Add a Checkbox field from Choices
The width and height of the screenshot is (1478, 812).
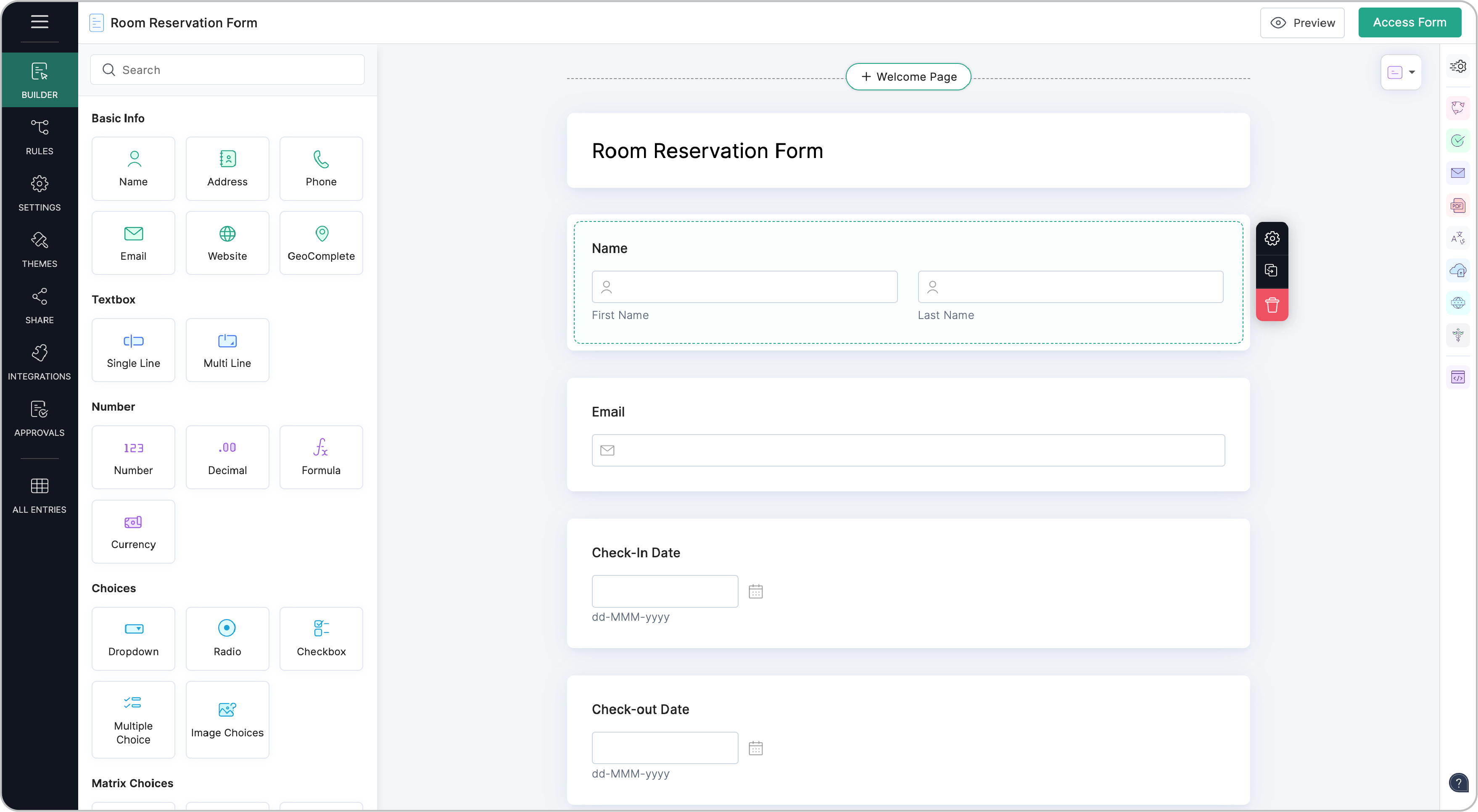tap(321, 638)
